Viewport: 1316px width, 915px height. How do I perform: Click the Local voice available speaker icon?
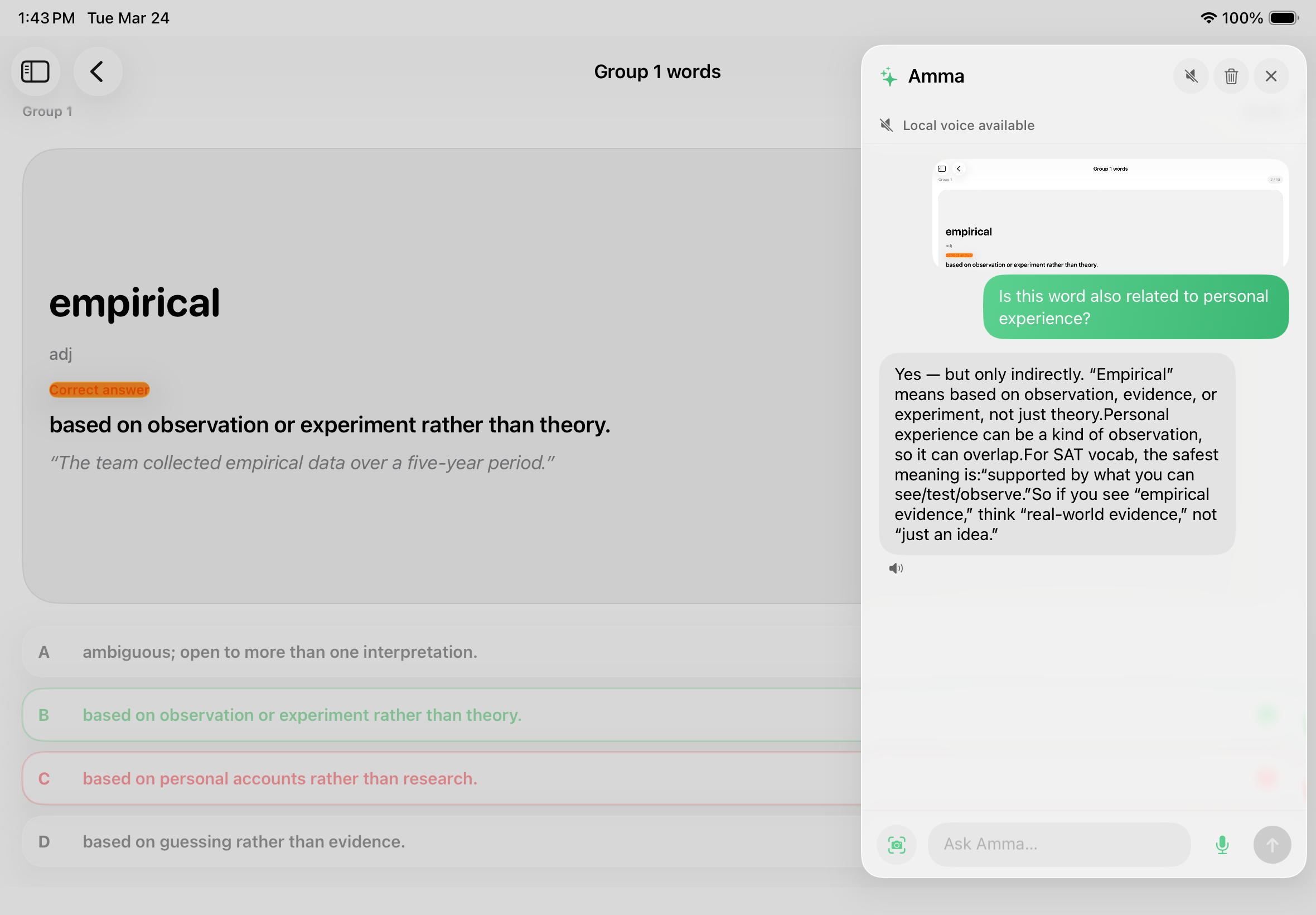point(886,125)
